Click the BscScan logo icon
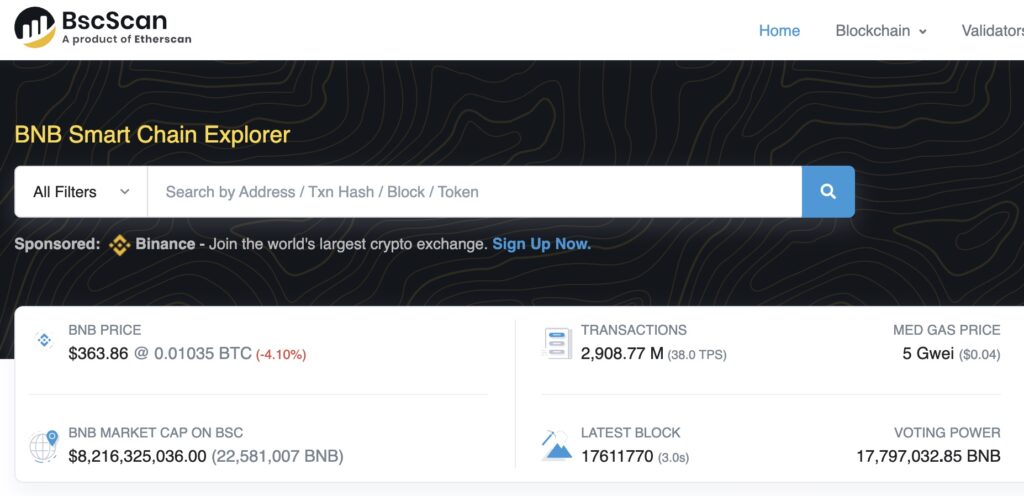1024x496 pixels. point(35,27)
